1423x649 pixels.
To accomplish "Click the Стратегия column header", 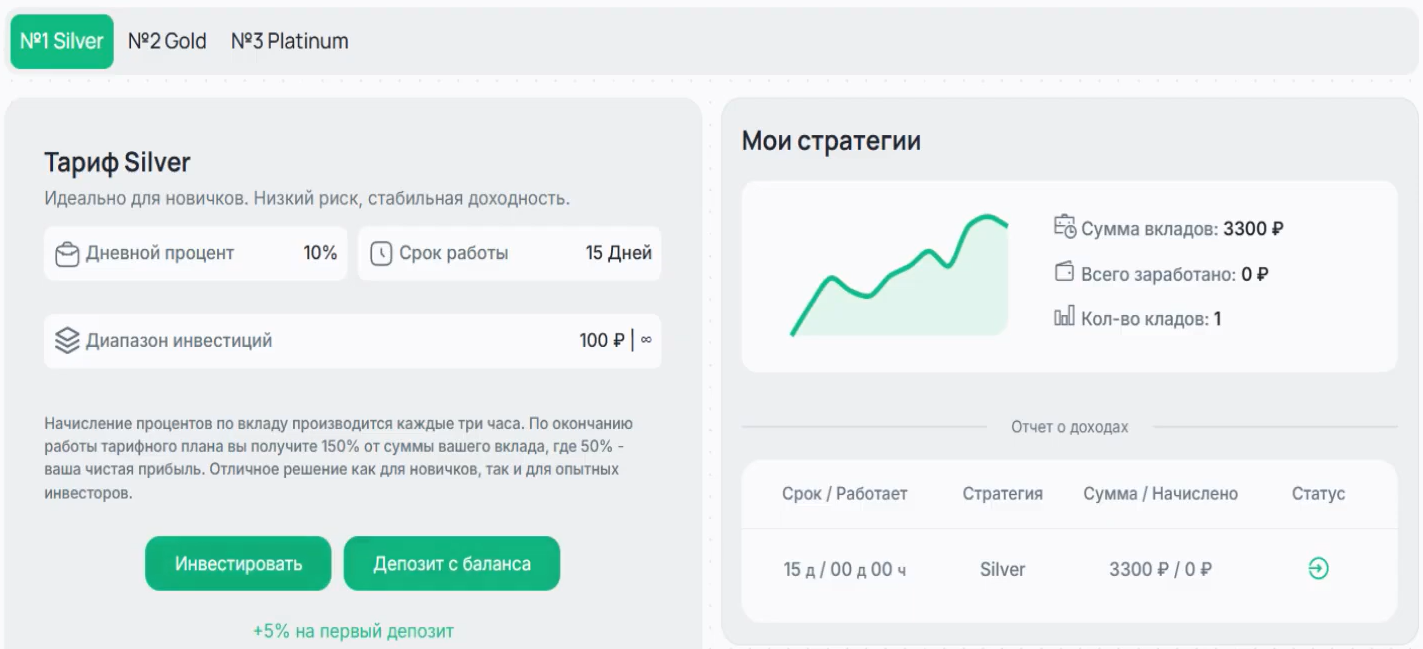I will point(1002,494).
